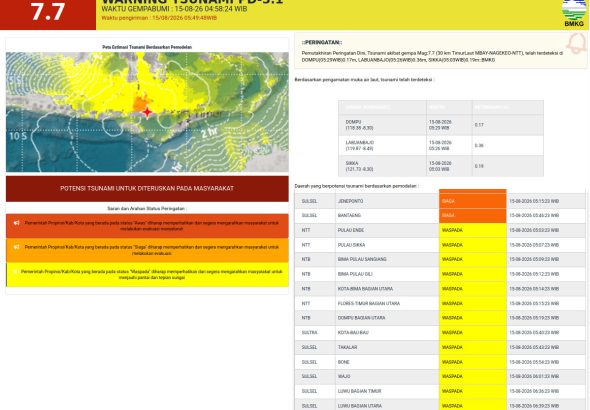Click the BONE area name
Viewport: 590px width, 410px height.
(x=344, y=362)
